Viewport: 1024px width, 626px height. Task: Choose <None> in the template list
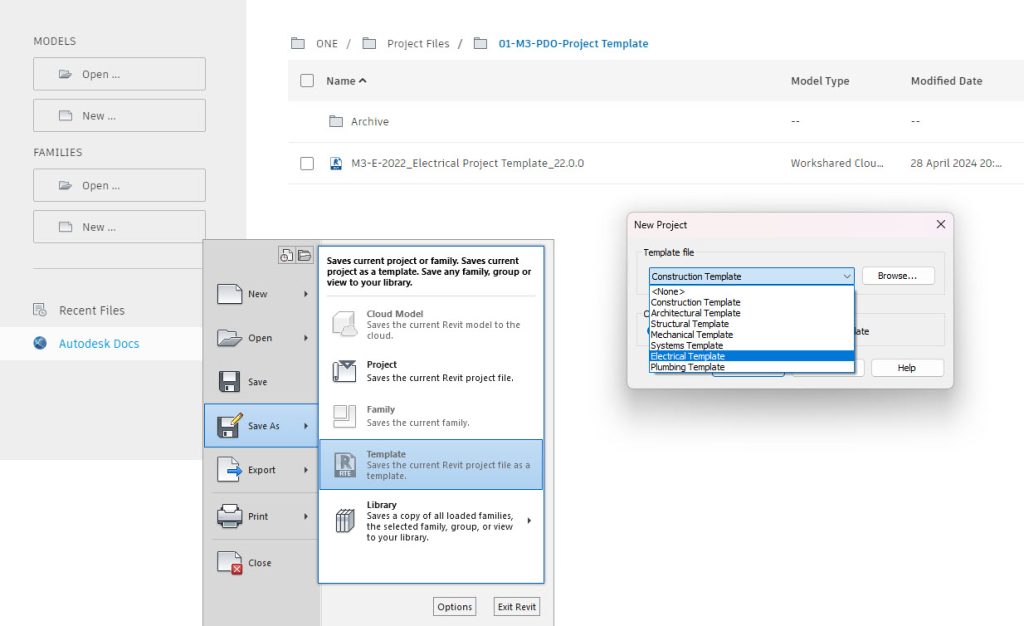(752, 291)
